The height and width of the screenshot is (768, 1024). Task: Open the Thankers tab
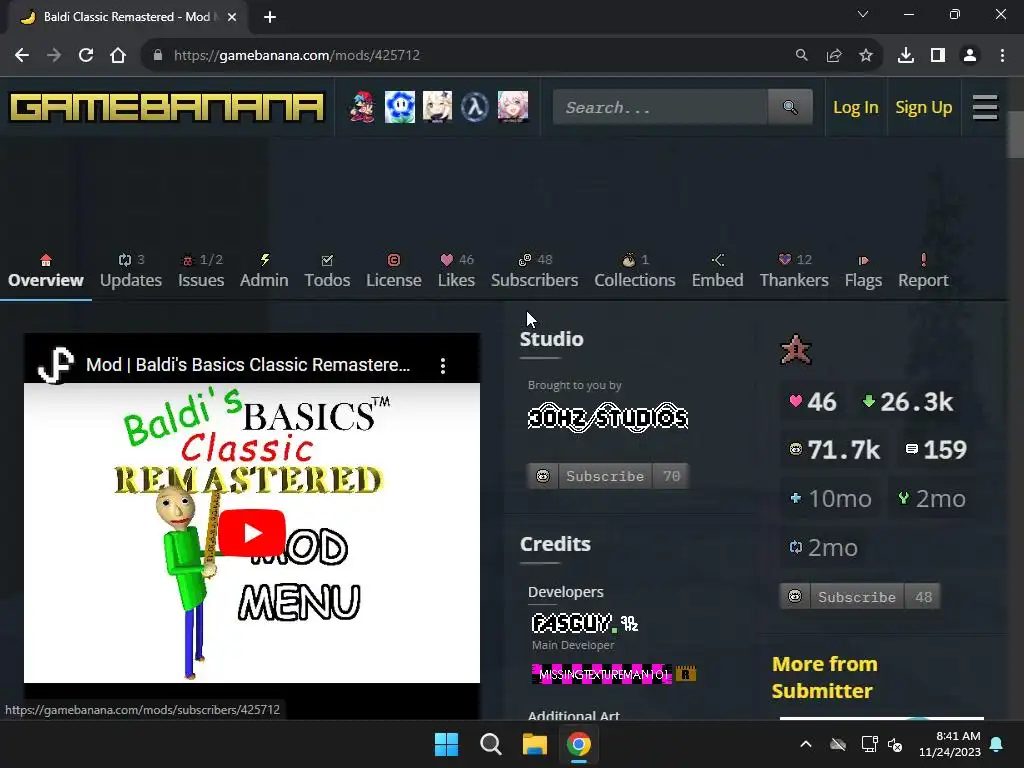click(794, 271)
